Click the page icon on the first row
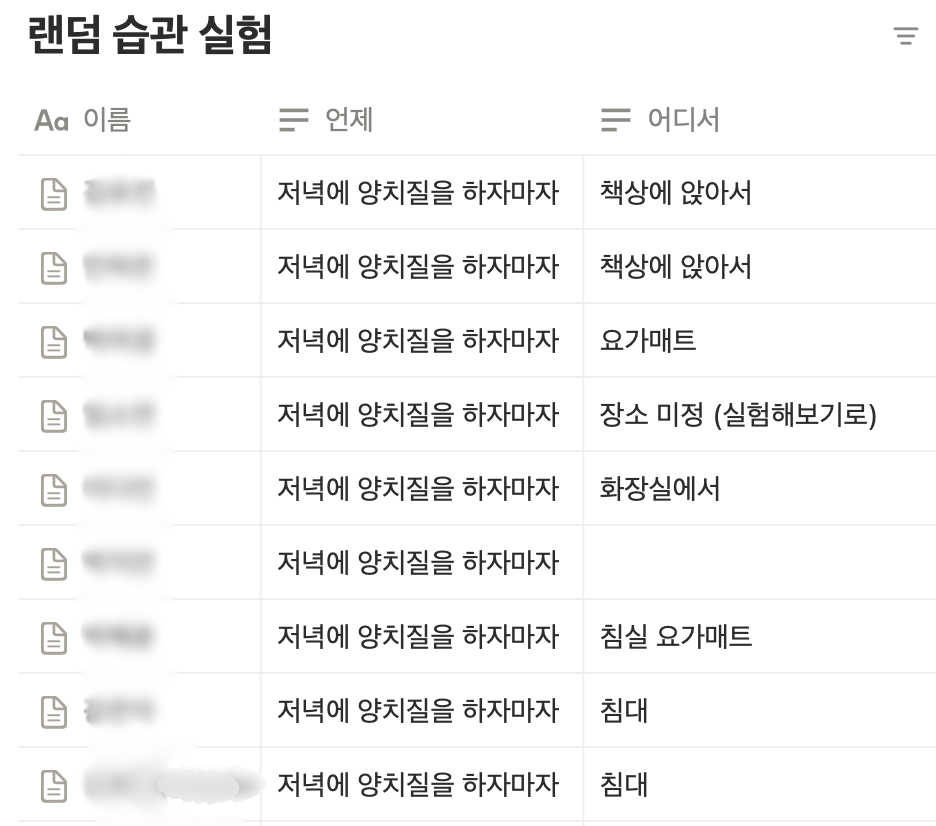 coord(53,193)
